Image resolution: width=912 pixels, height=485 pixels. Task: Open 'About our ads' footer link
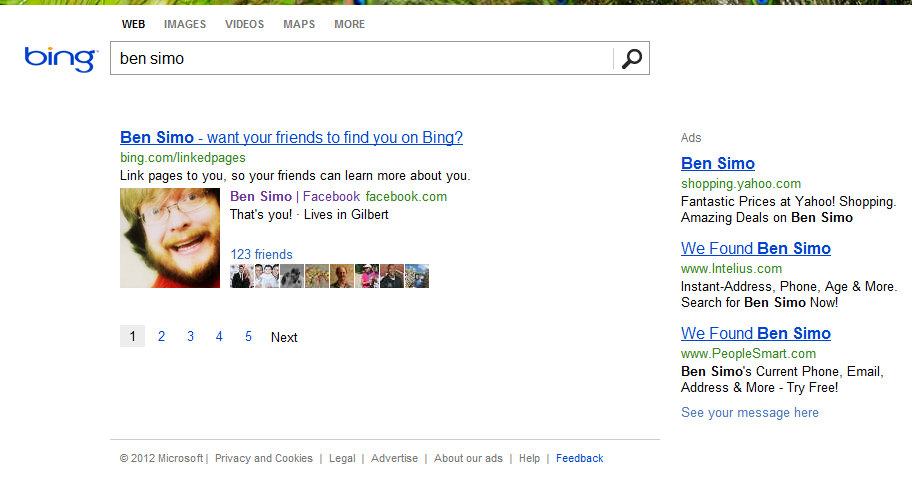pos(468,458)
